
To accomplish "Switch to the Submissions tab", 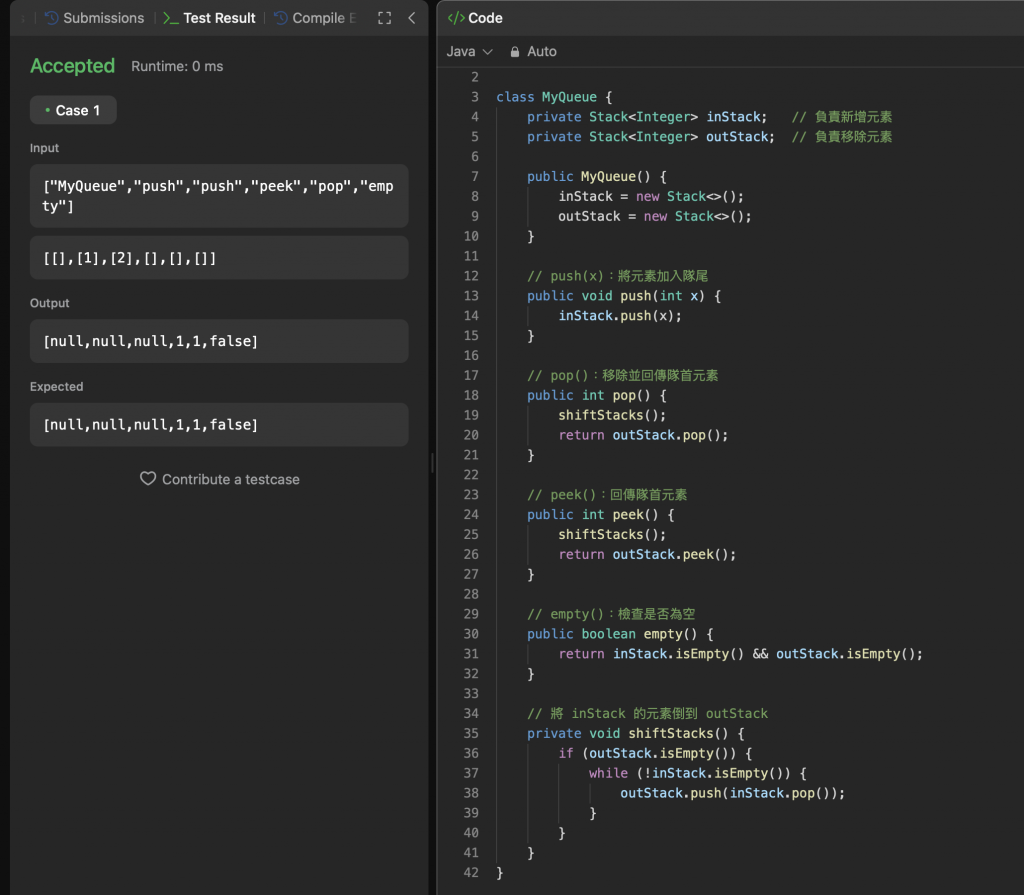I will 103,18.
